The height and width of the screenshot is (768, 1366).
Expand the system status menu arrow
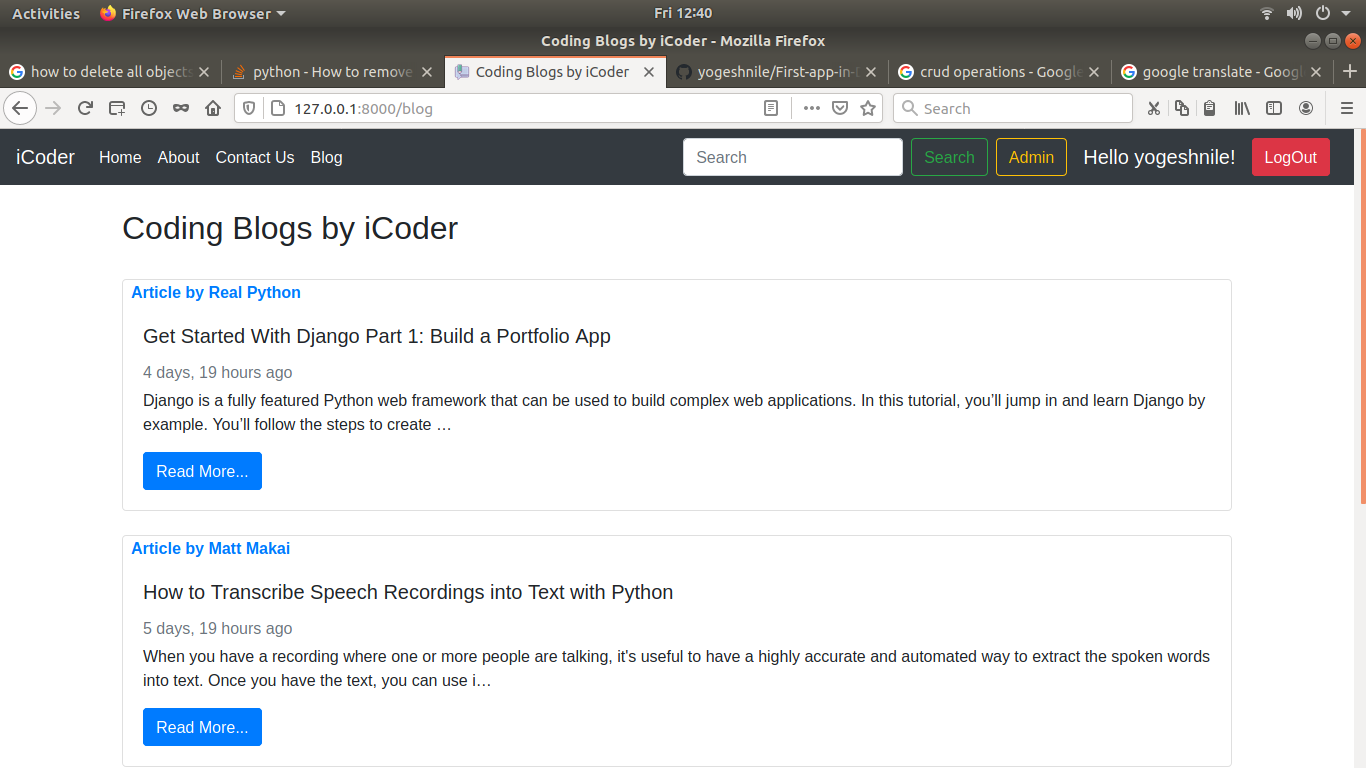[x=1347, y=13]
